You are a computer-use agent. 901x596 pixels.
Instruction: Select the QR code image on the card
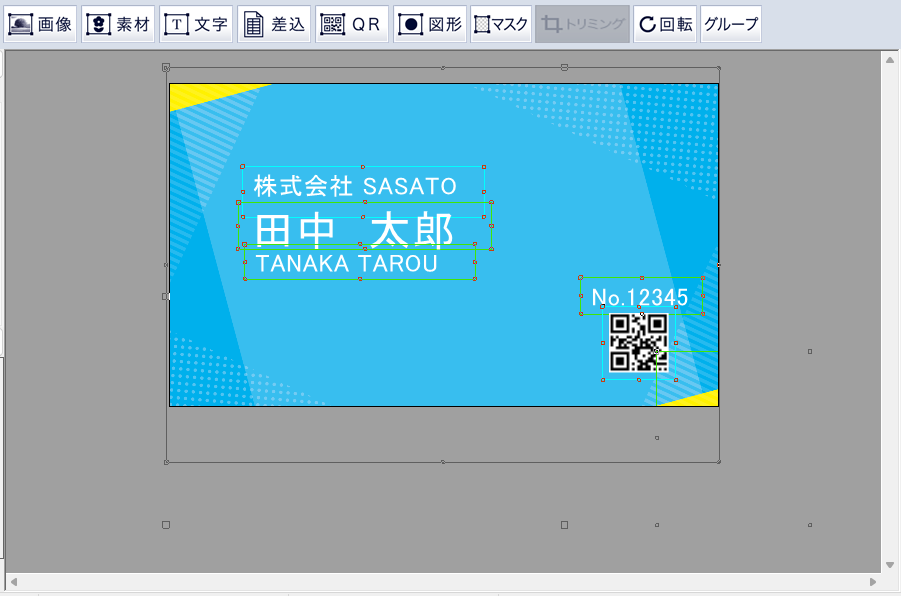[638, 343]
